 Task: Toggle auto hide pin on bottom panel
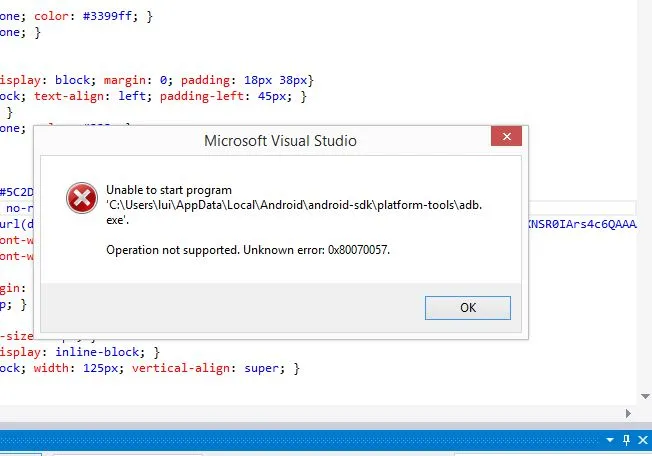tap(626, 440)
